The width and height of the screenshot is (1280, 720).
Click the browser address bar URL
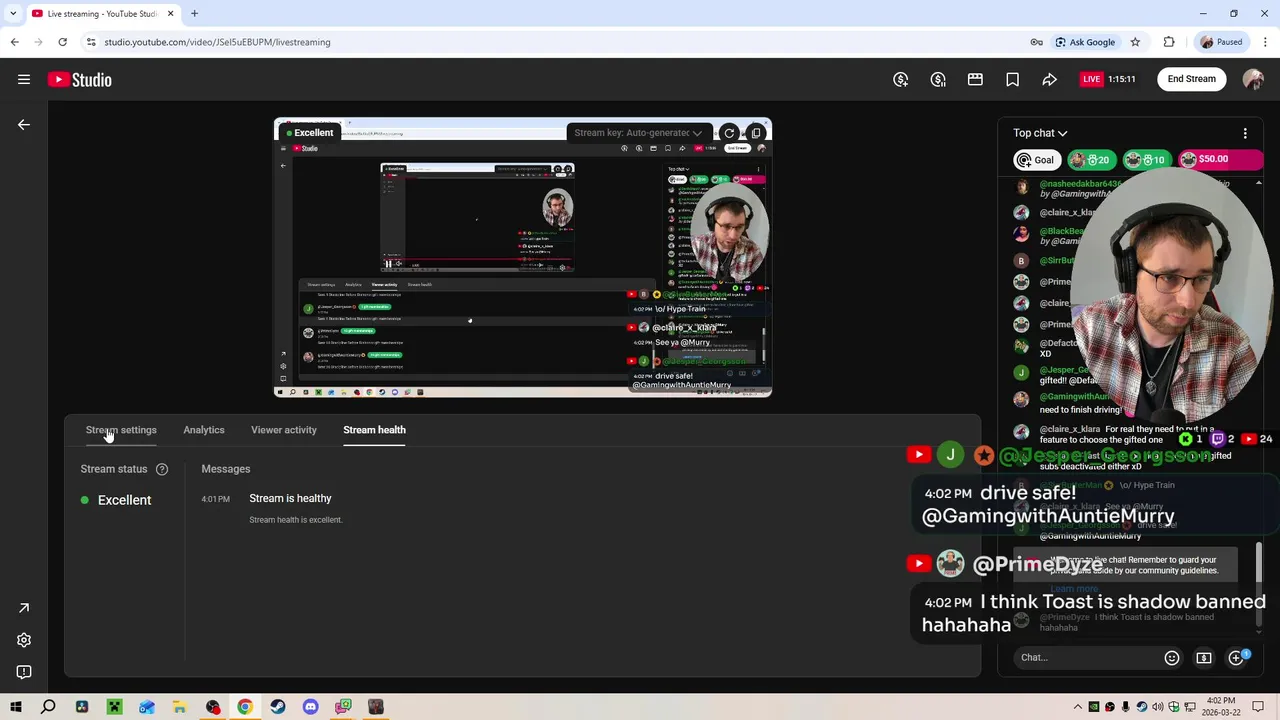click(x=217, y=42)
